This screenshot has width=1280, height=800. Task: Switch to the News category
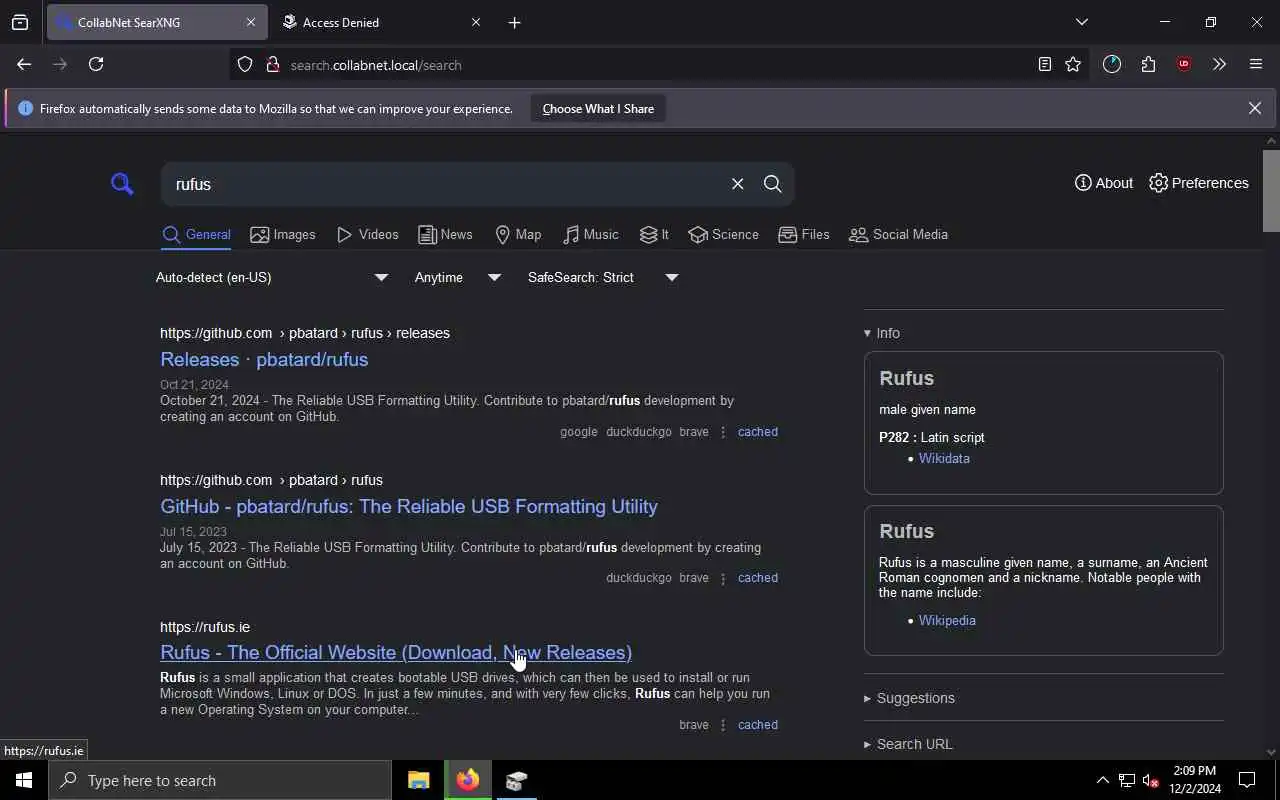[x=445, y=235]
